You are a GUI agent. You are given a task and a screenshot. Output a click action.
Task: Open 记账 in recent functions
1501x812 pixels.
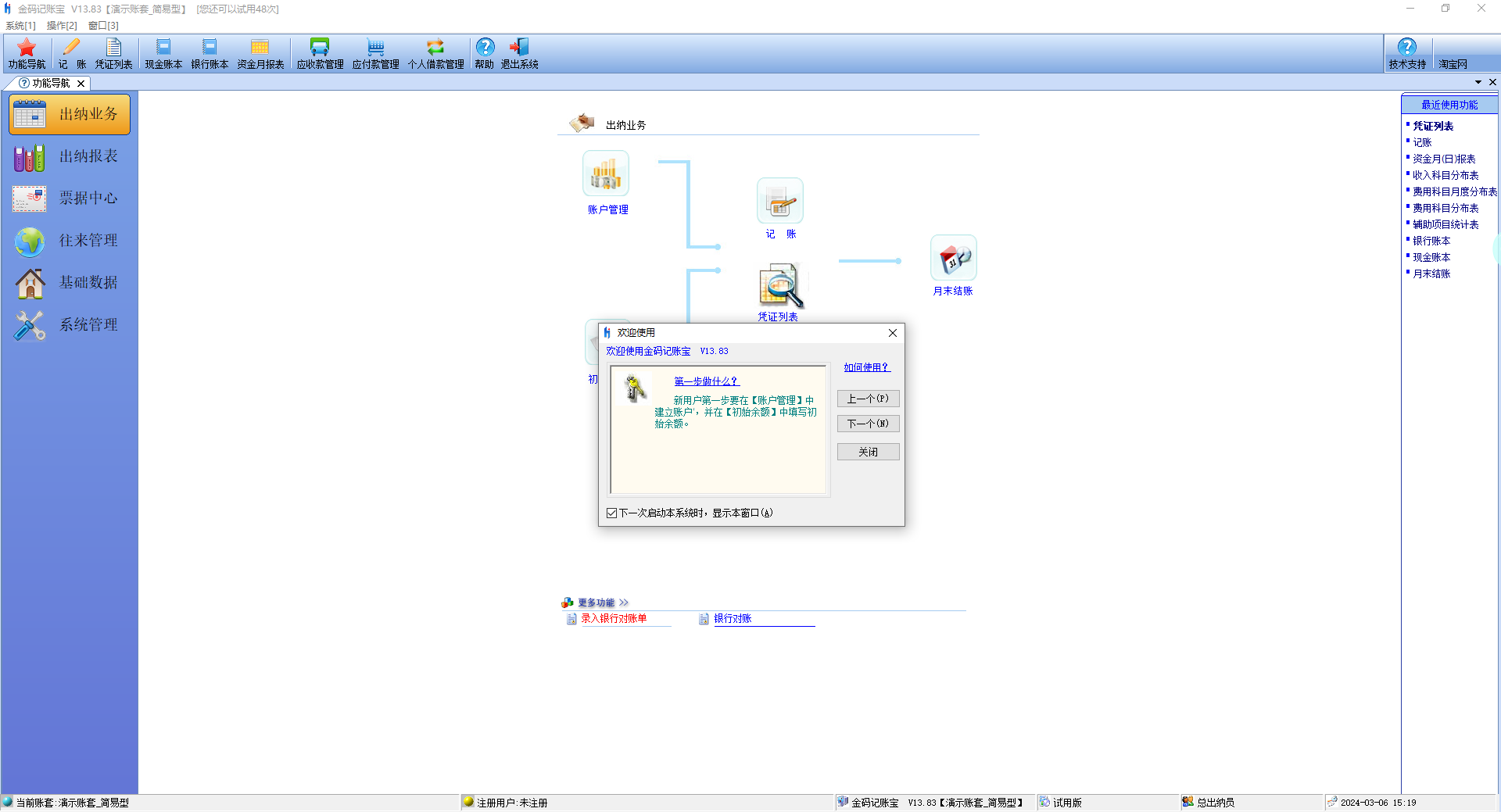(x=1422, y=142)
